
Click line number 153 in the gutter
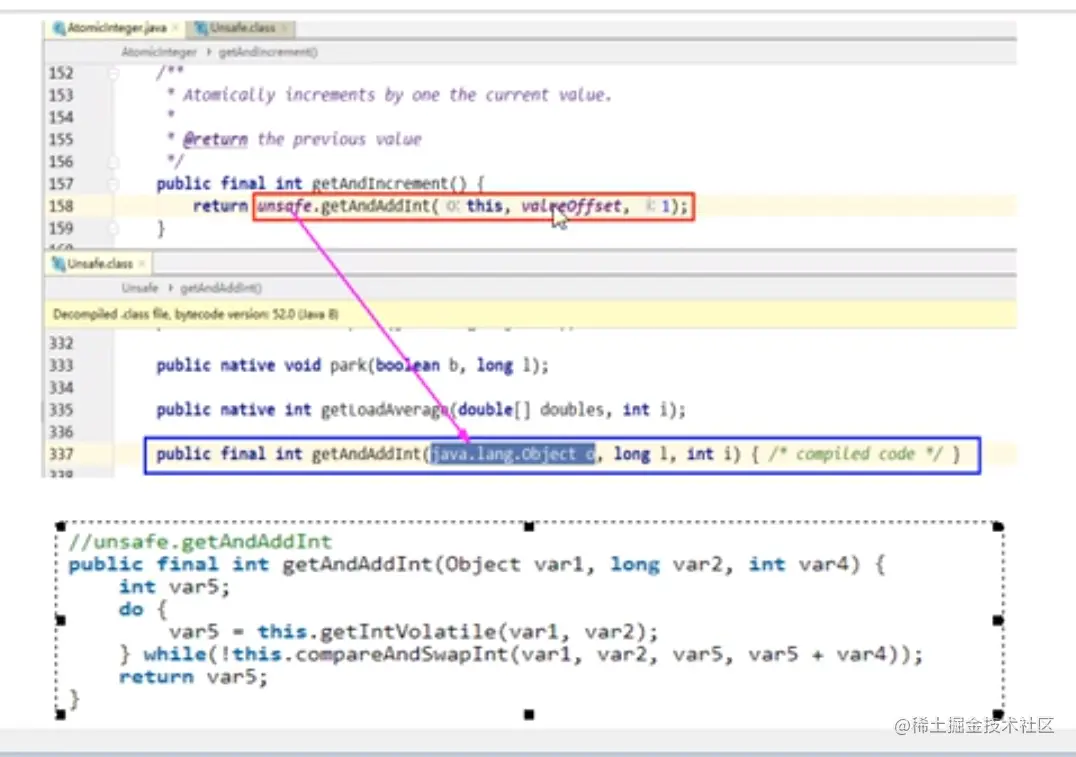tap(61, 95)
